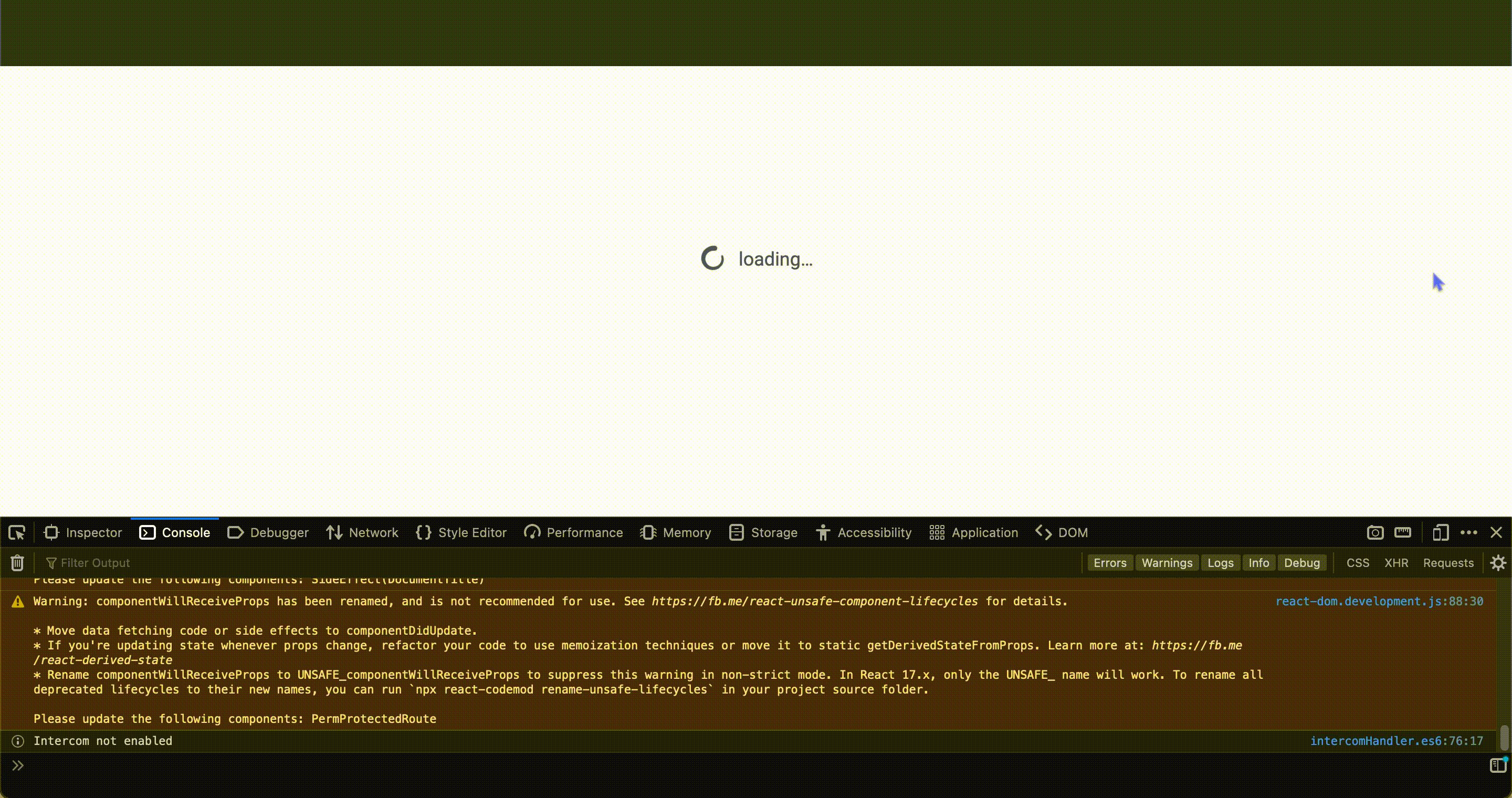This screenshot has width=1512, height=798.
Task: Open the Accessibility panel
Action: 864,532
